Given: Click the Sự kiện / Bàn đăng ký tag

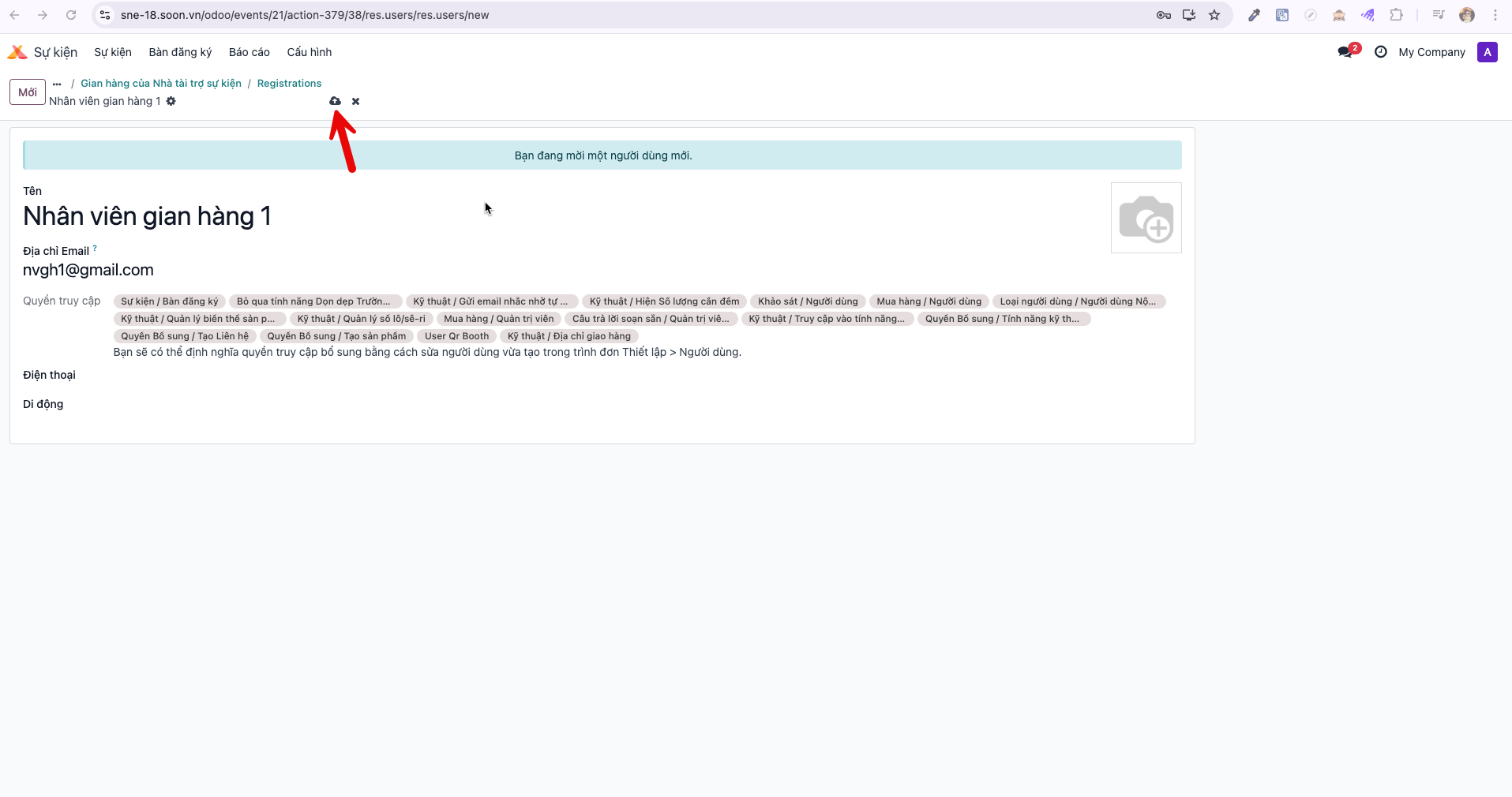Looking at the screenshot, I should 170,301.
